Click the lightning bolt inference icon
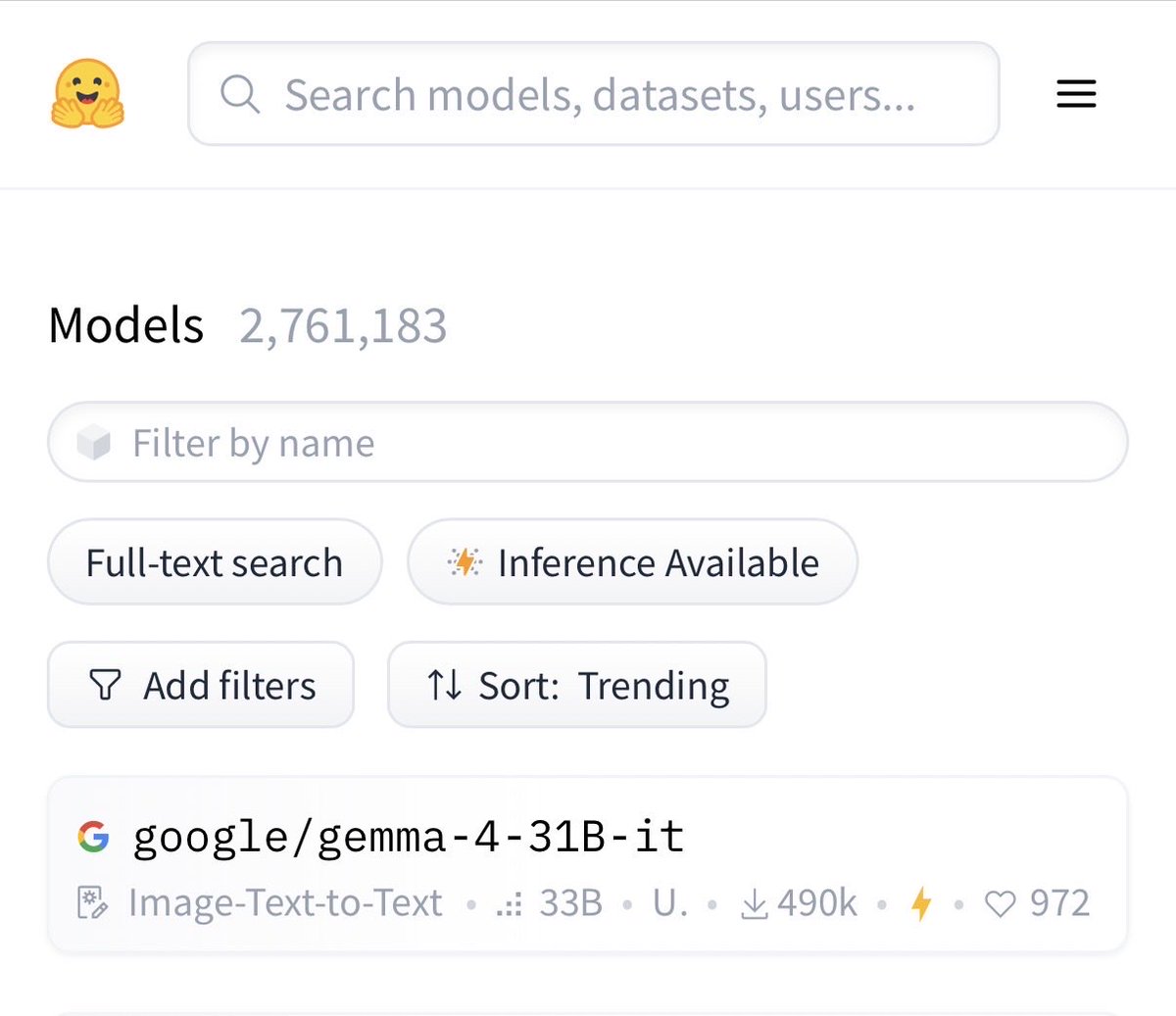This screenshot has height=1016, width=1176. (920, 903)
